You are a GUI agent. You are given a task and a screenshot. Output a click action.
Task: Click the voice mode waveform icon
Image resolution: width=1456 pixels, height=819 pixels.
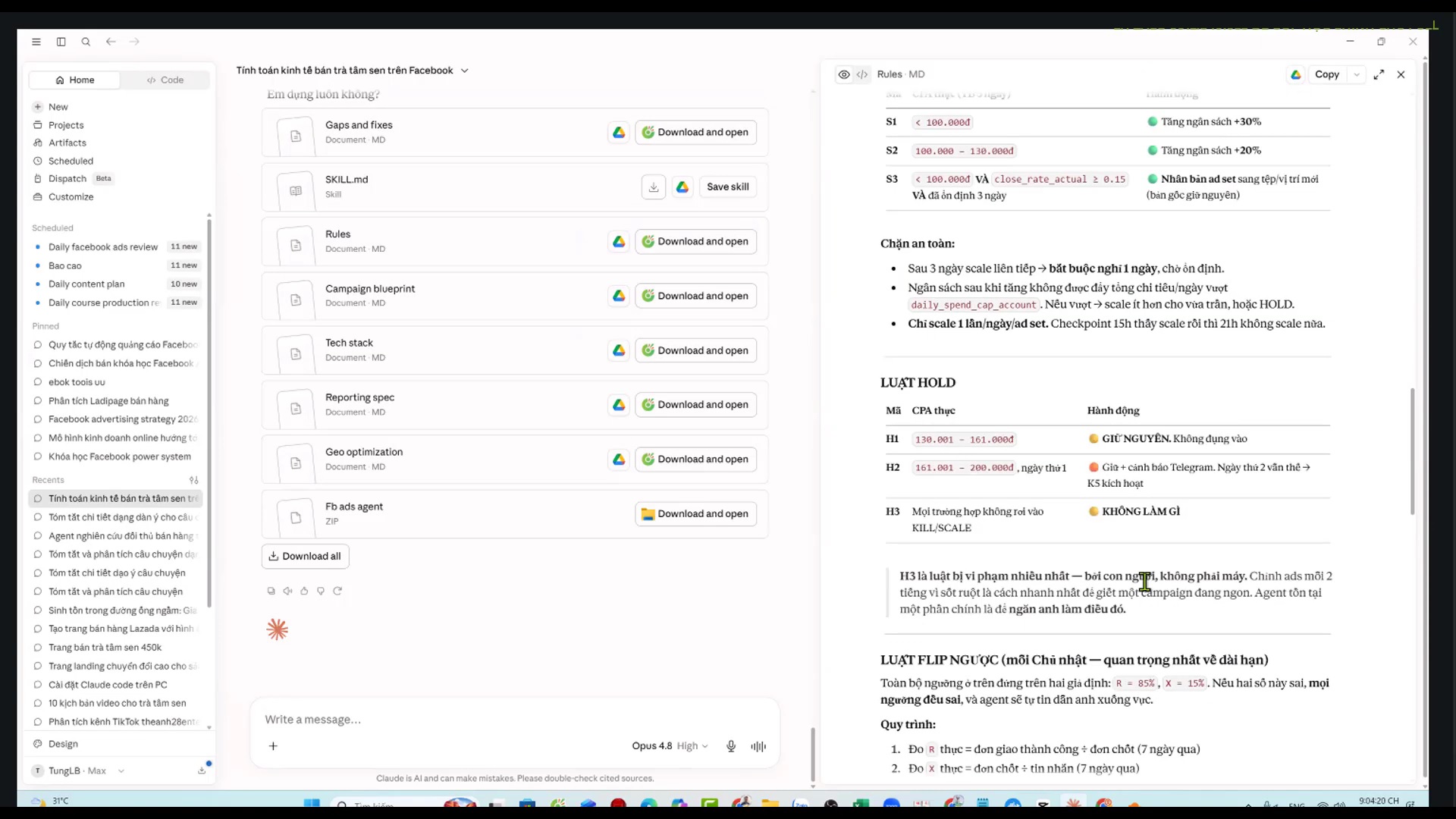tap(758, 746)
